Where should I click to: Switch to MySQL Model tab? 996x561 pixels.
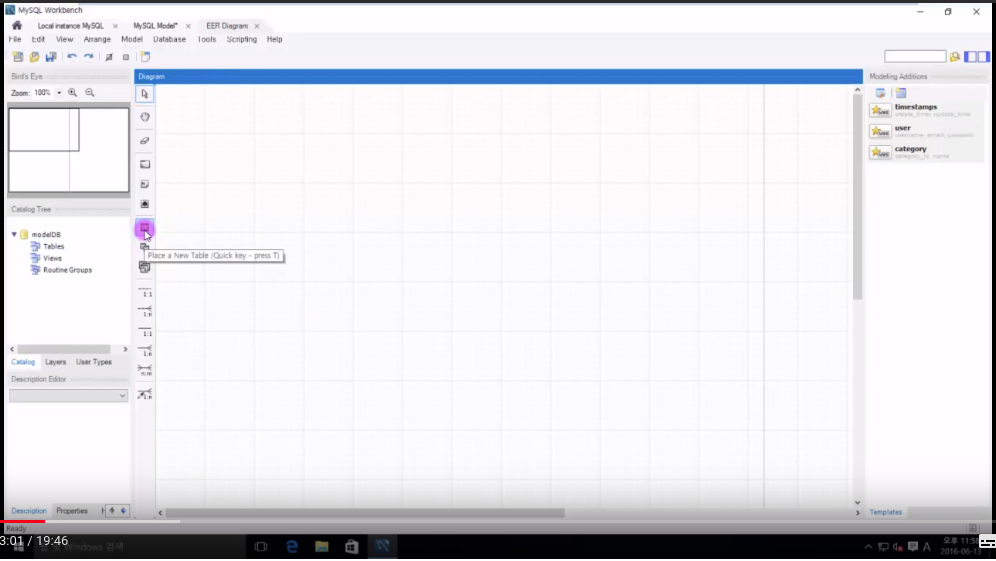155,26
